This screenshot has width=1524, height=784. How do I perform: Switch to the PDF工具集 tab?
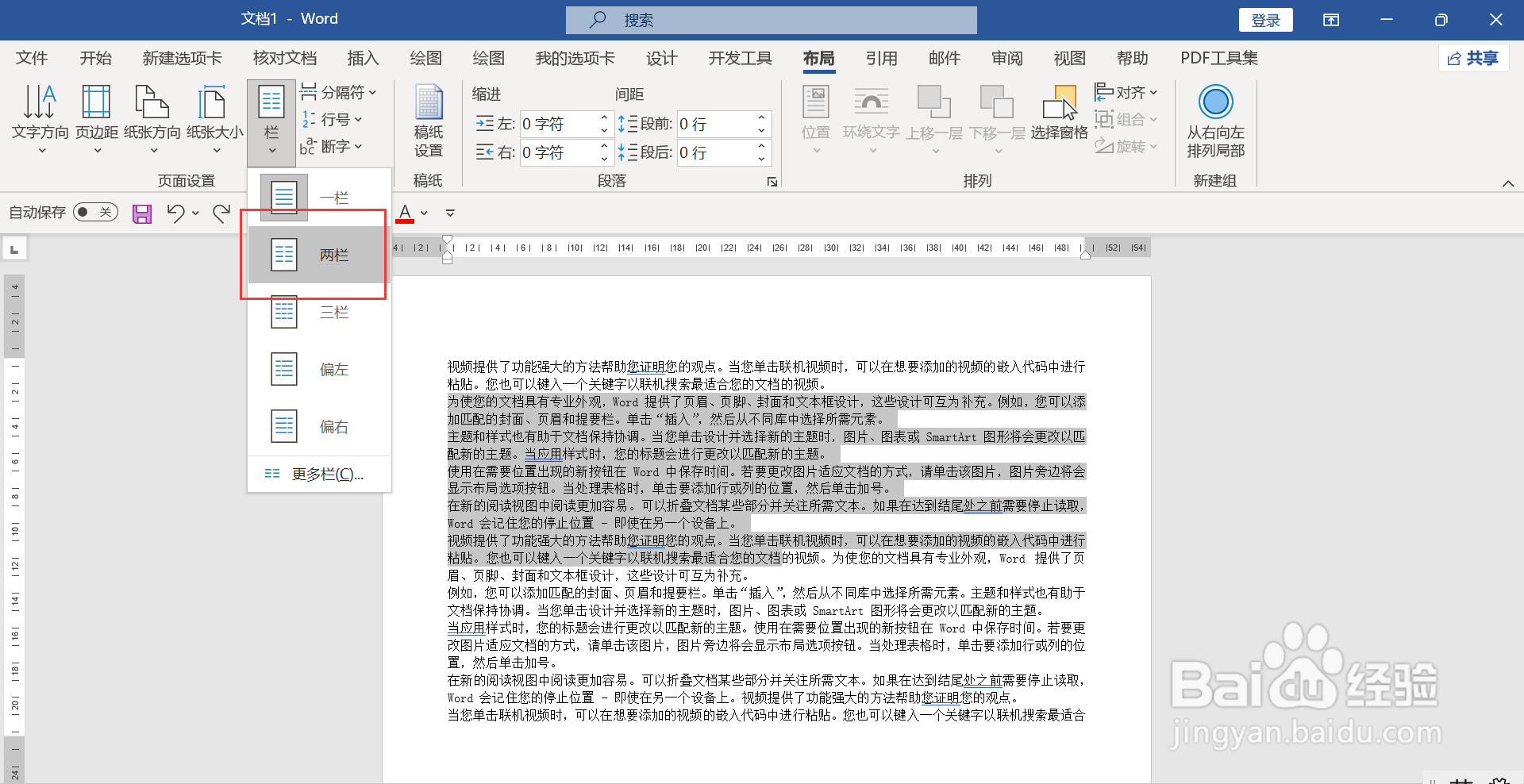[x=1219, y=58]
